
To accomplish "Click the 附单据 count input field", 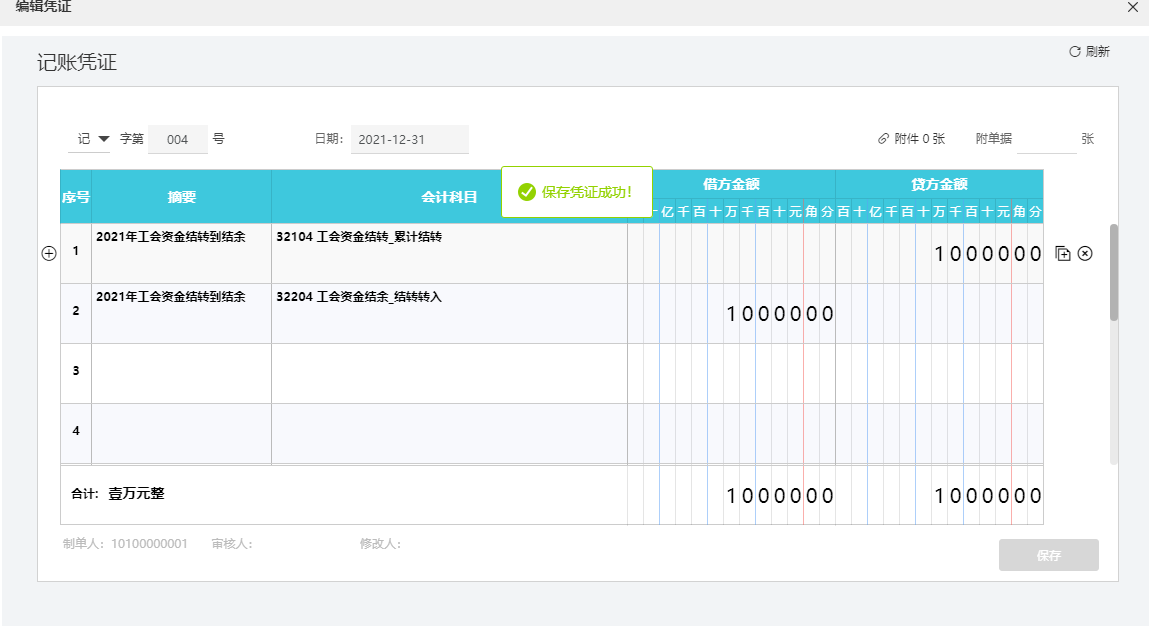I will click(1045, 140).
